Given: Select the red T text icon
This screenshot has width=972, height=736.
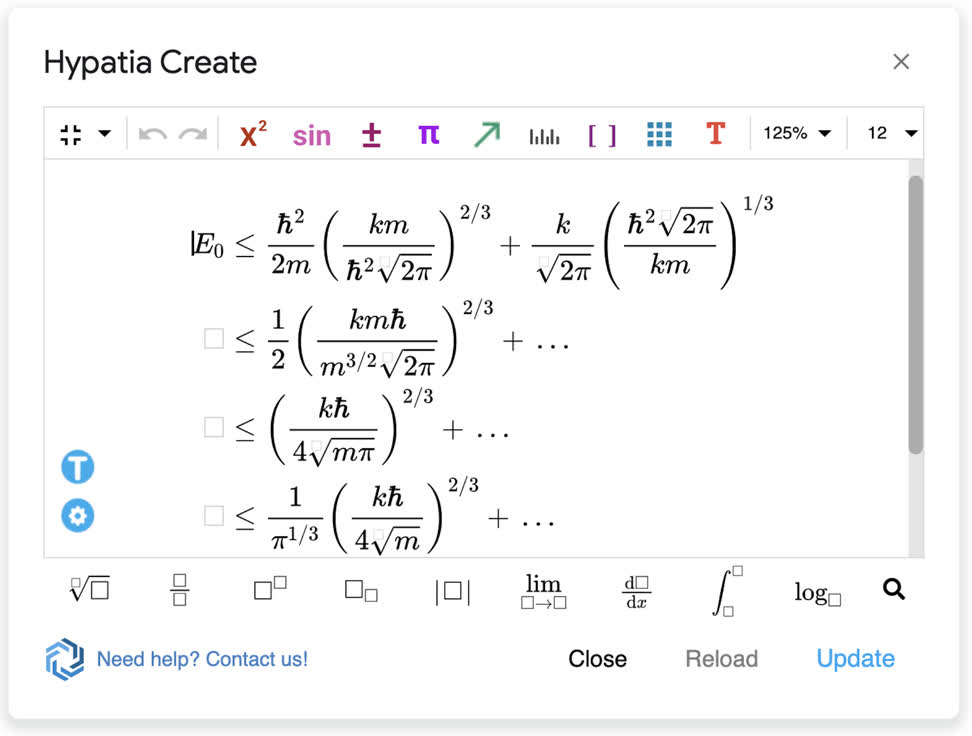Looking at the screenshot, I should [715, 132].
